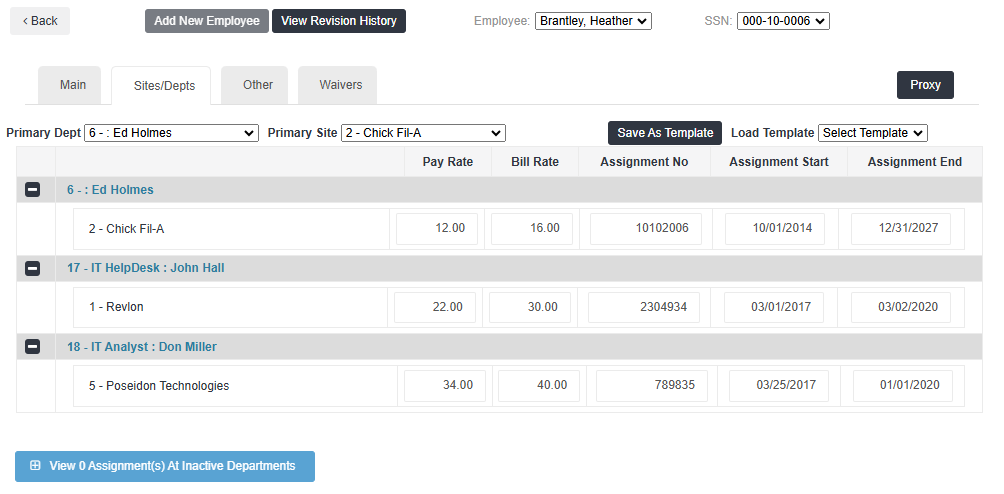Image resolution: width=1004 pixels, height=494 pixels.
Task: Click the Proxy button
Action: 925,85
